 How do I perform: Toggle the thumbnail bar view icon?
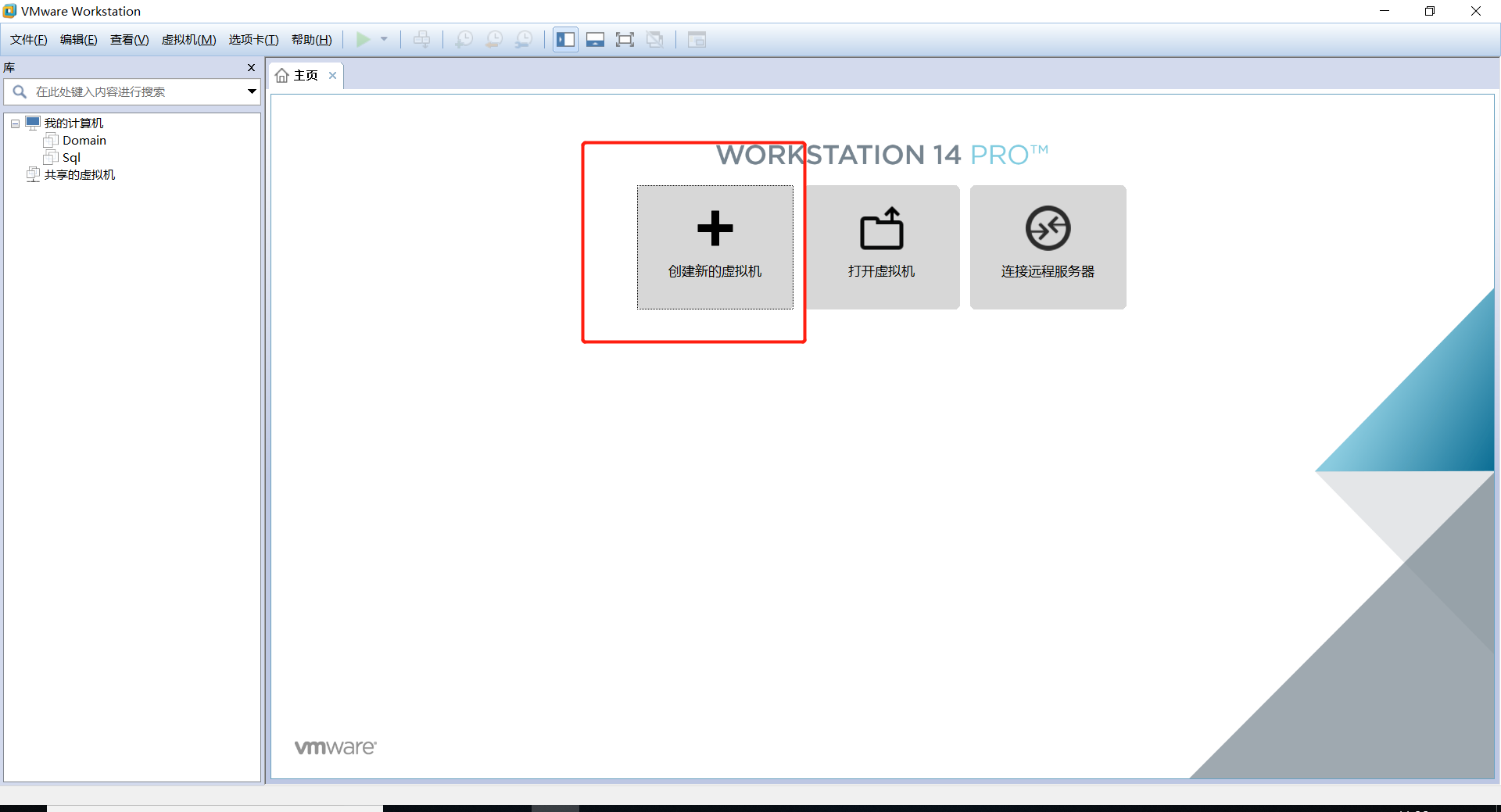(x=596, y=40)
